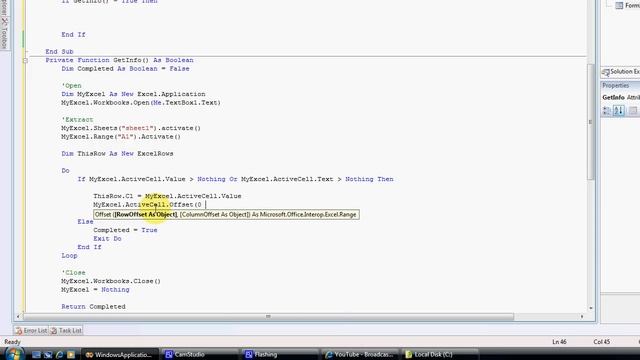This screenshot has height=360, width=640.
Task: Switch to Local Disk (C:) taskbar button
Action: (440, 354)
